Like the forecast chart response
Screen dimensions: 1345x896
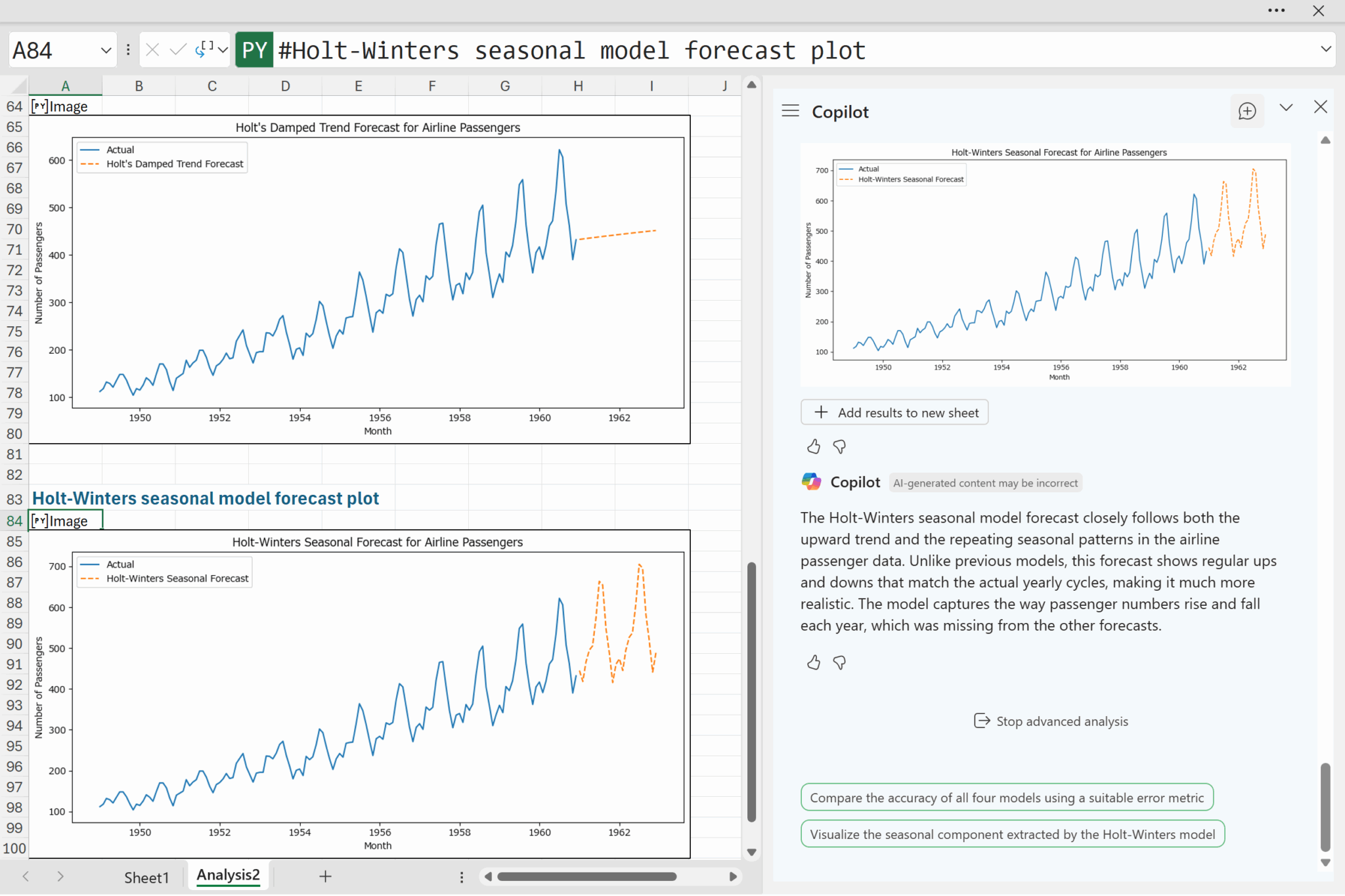click(814, 447)
